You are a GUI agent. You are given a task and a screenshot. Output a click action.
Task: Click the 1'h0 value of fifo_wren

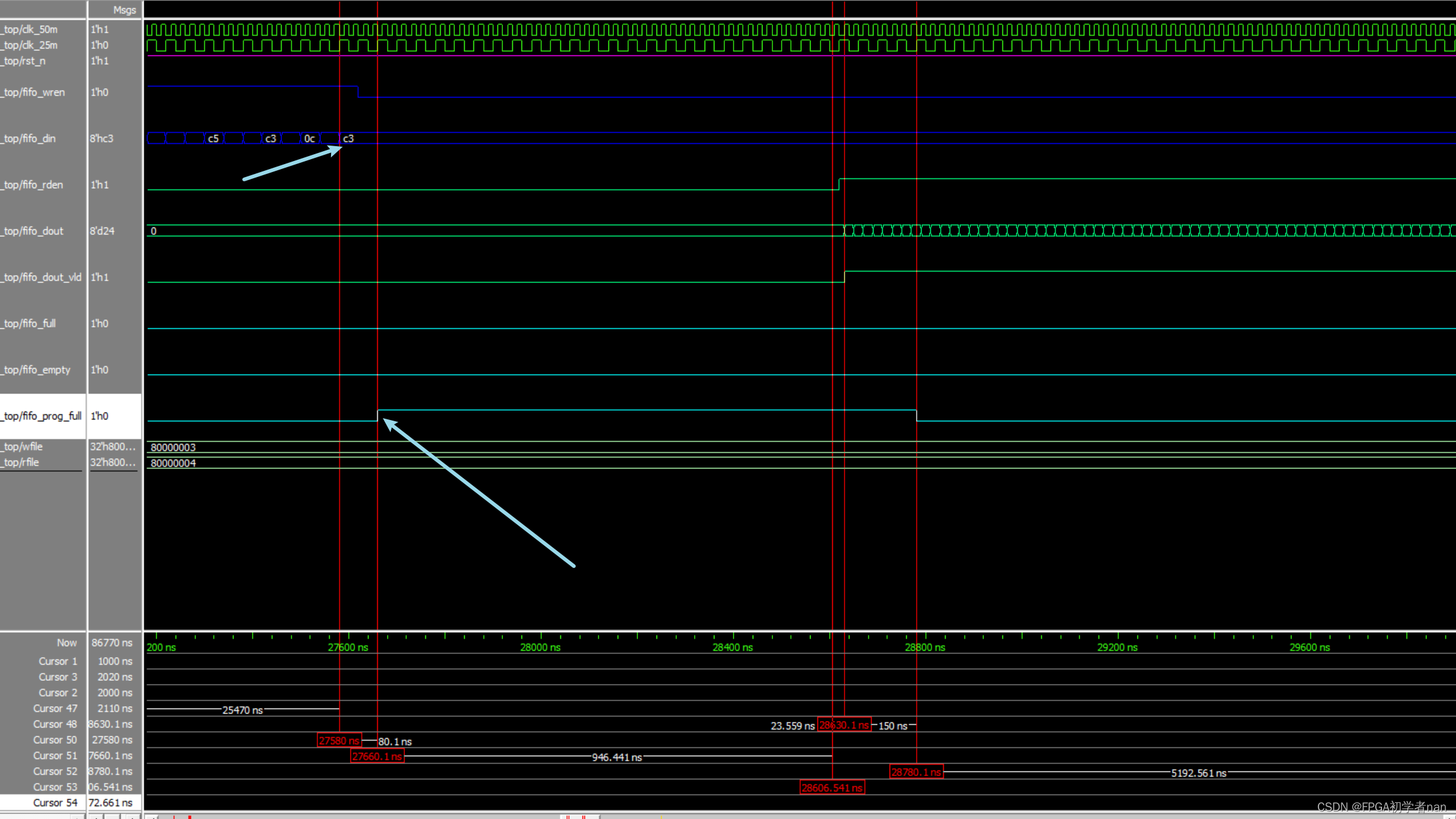tap(99, 92)
